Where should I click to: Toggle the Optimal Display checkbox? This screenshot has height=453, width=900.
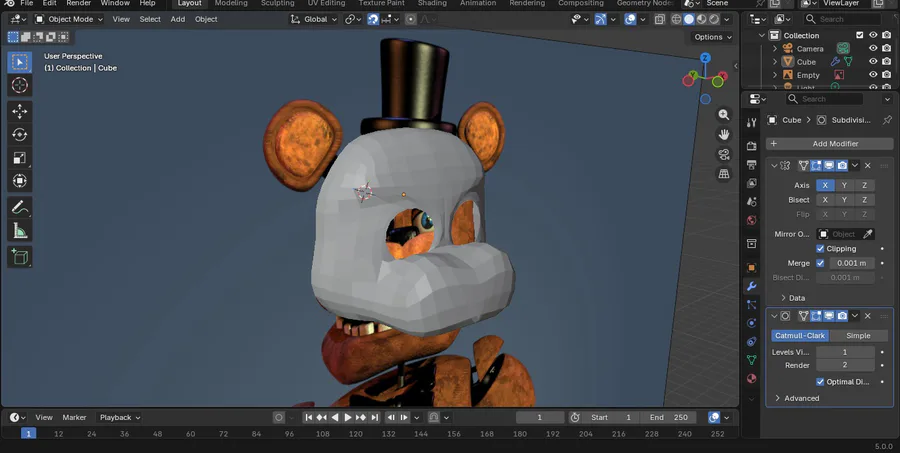coord(820,382)
